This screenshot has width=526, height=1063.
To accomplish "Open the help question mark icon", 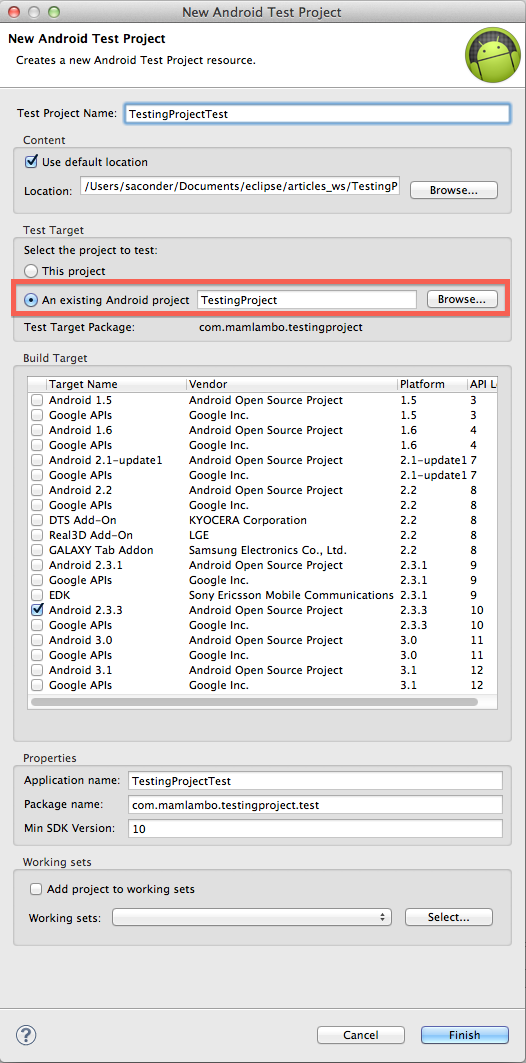I will (26, 1035).
